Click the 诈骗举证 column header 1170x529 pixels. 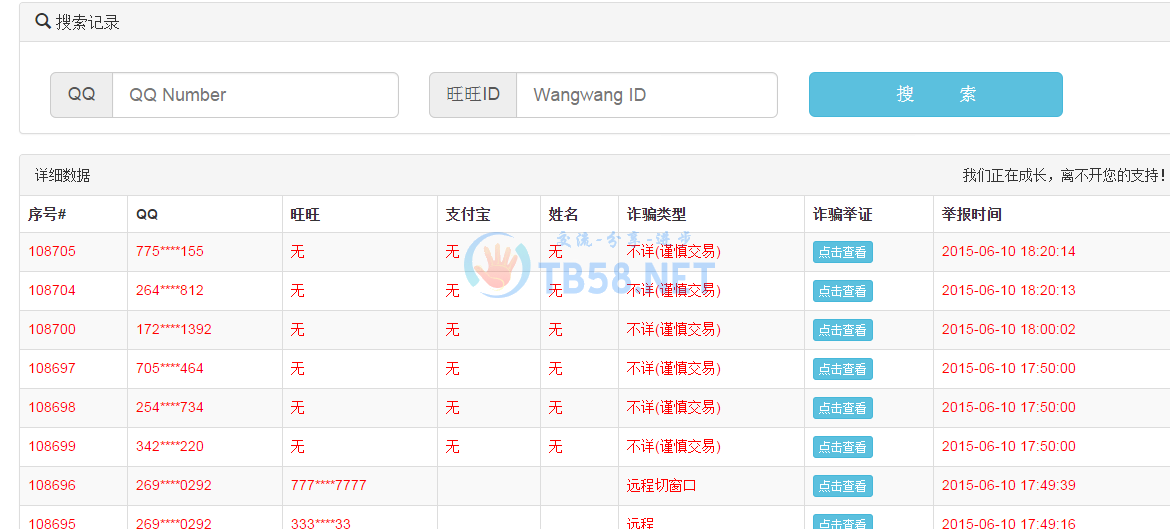coord(842,214)
